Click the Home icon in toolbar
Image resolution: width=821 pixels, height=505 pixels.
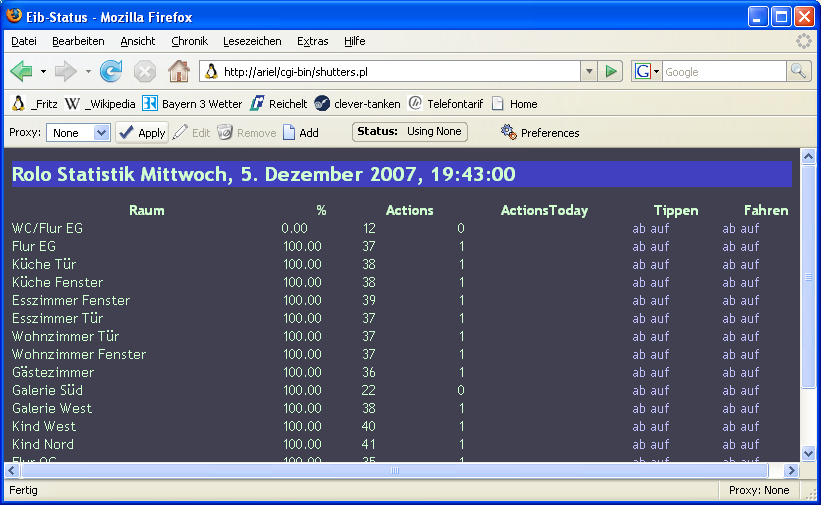pos(178,71)
